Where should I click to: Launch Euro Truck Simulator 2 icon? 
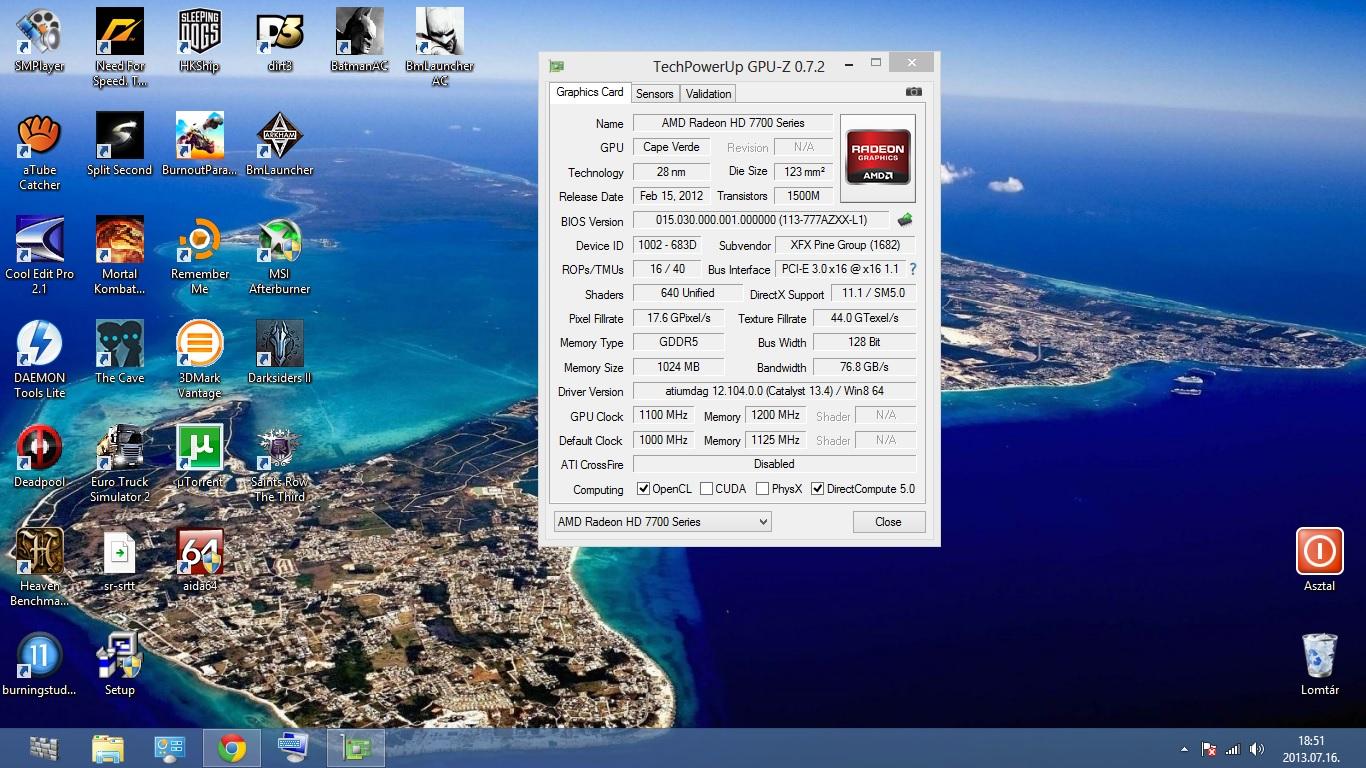[x=120, y=463]
